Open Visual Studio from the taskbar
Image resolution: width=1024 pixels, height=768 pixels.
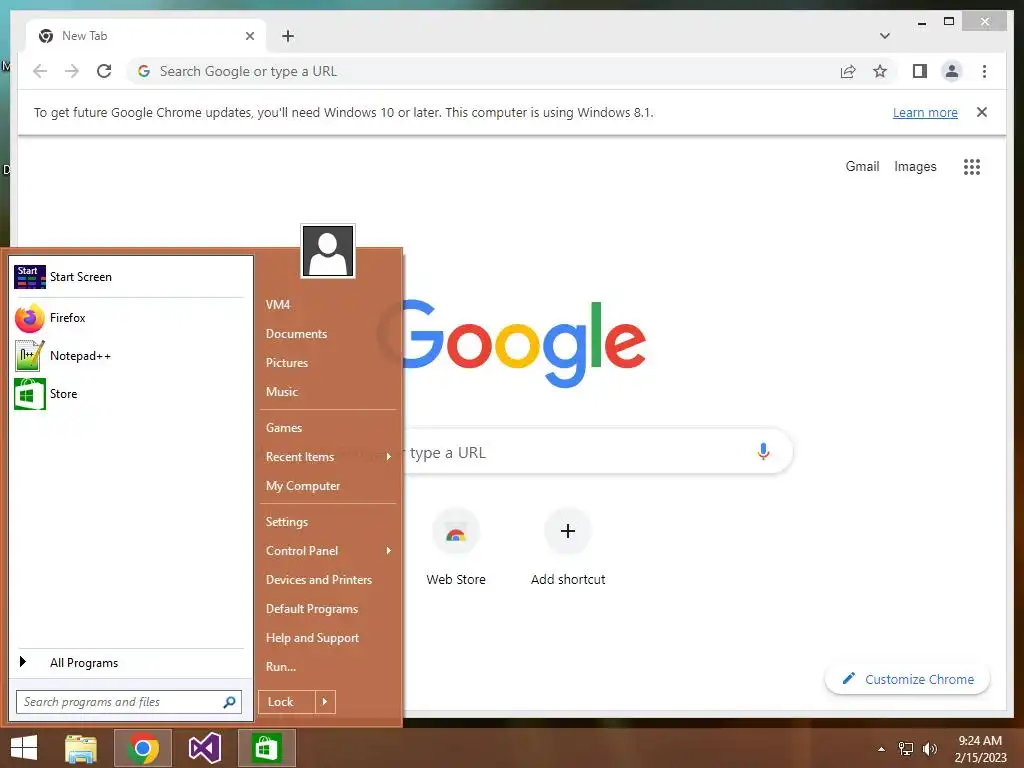pos(204,748)
